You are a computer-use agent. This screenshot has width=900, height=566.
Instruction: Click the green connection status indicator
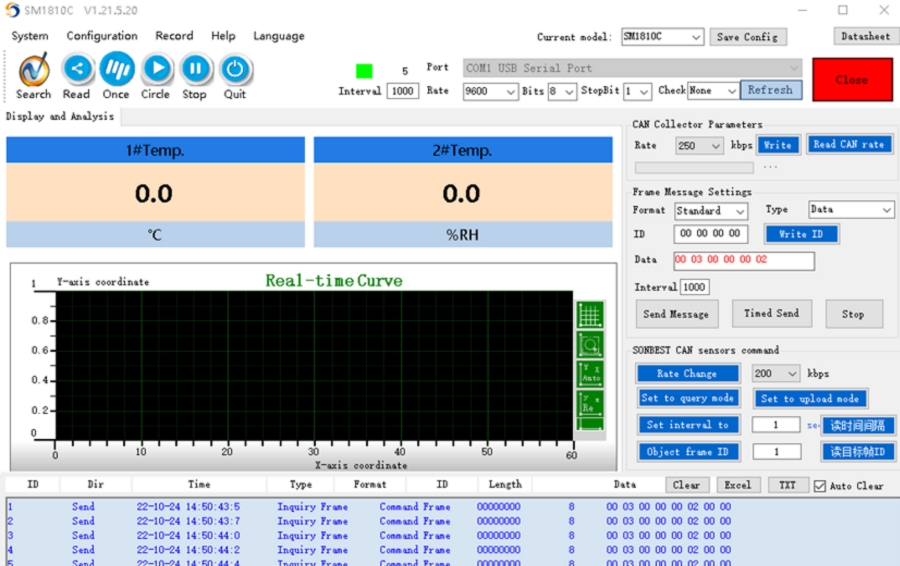364,71
